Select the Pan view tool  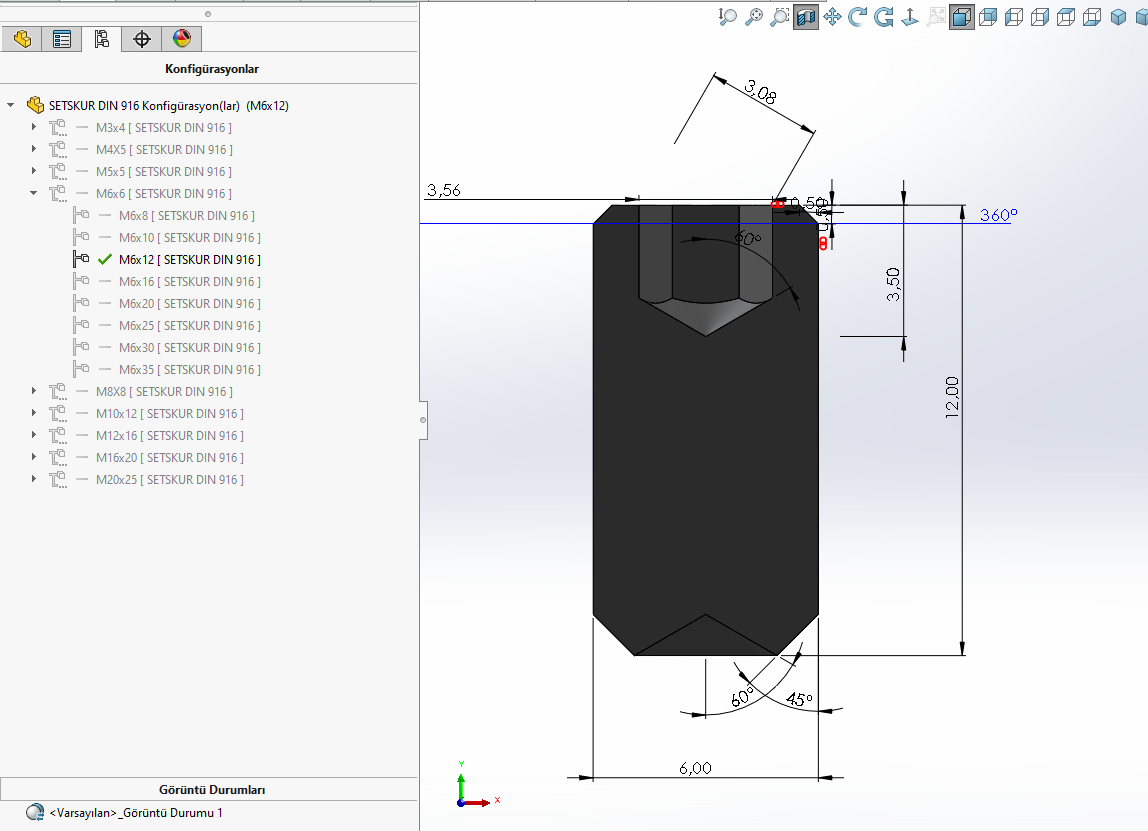tap(832, 17)
